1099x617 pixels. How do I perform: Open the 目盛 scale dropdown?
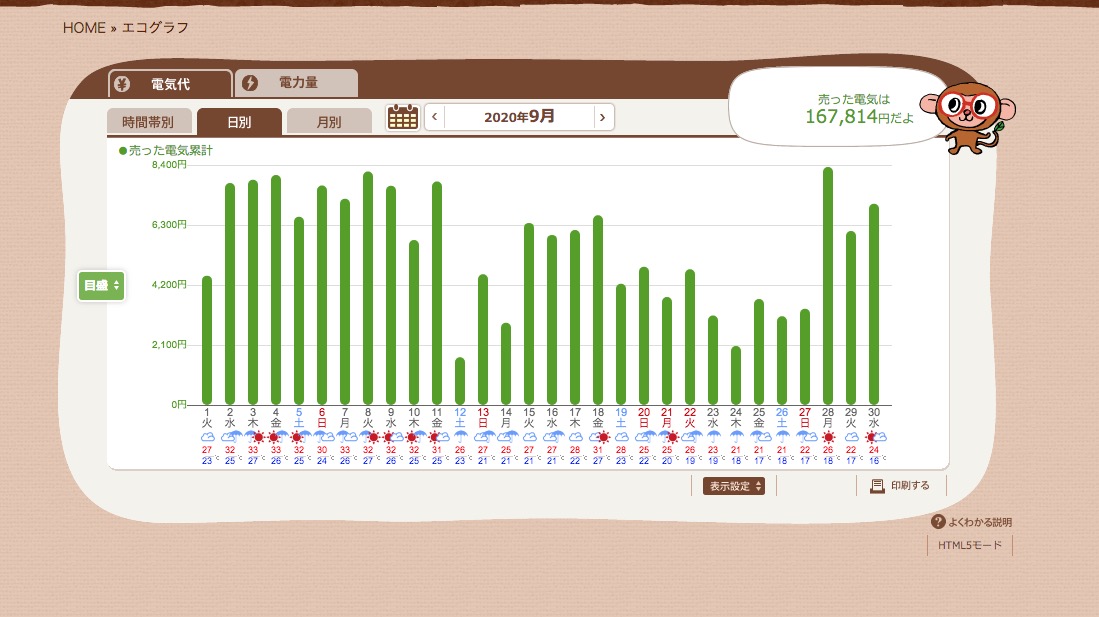[x=101, y=286]
